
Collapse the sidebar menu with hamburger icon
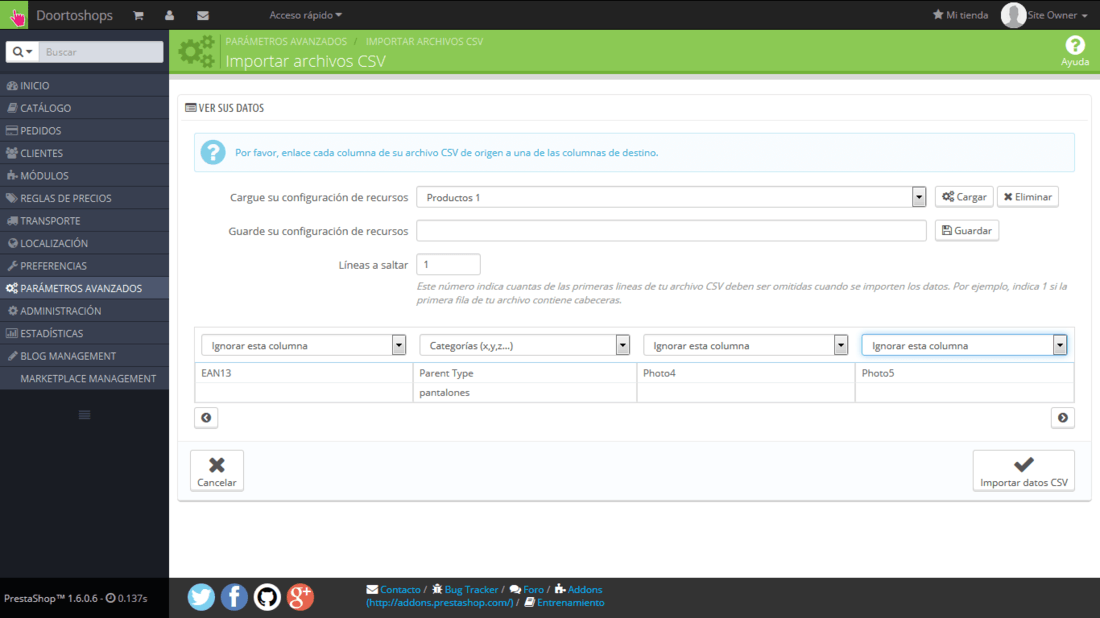[84, 415]
